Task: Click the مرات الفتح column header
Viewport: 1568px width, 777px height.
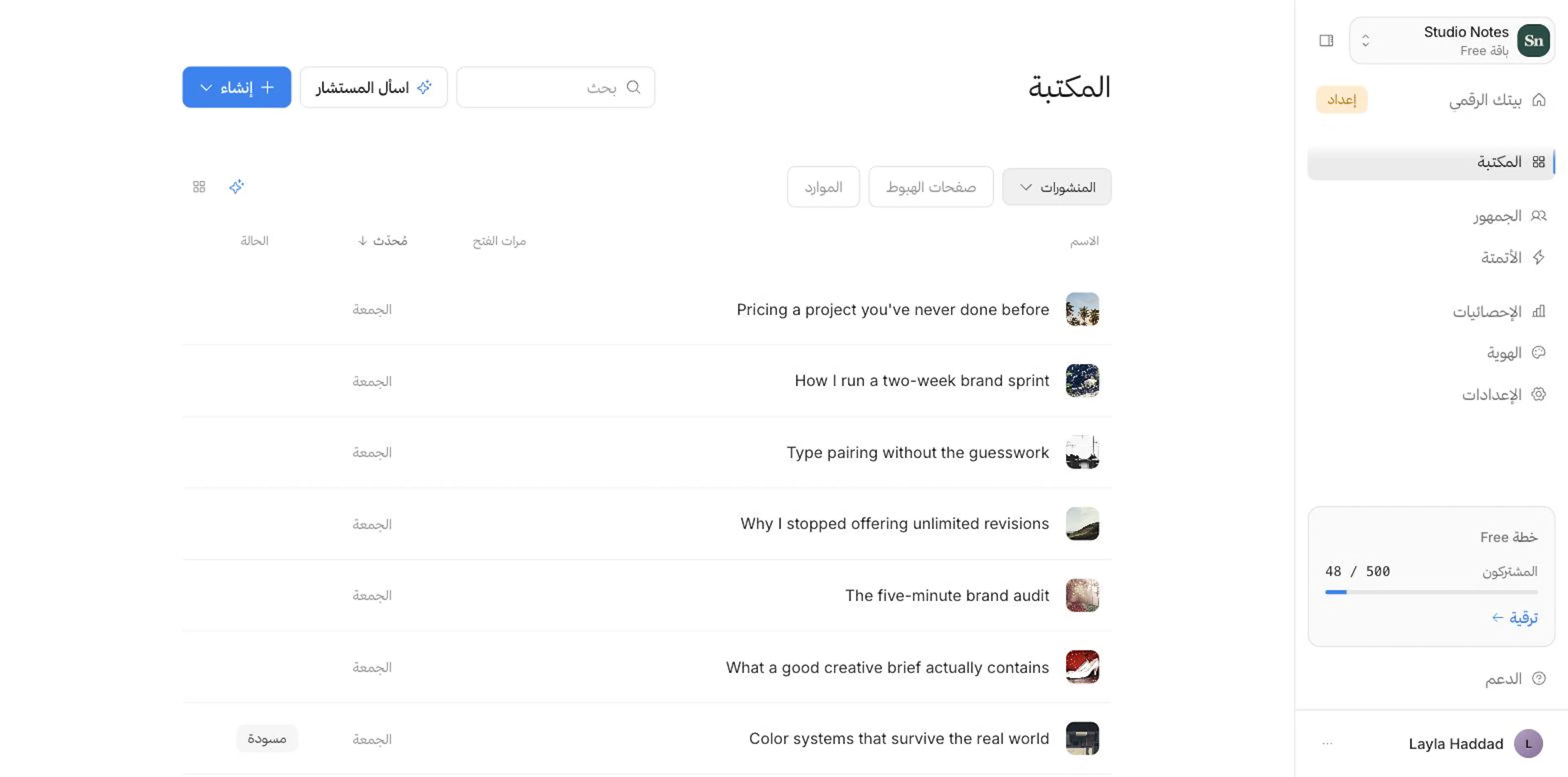Action: pos(499,242)
